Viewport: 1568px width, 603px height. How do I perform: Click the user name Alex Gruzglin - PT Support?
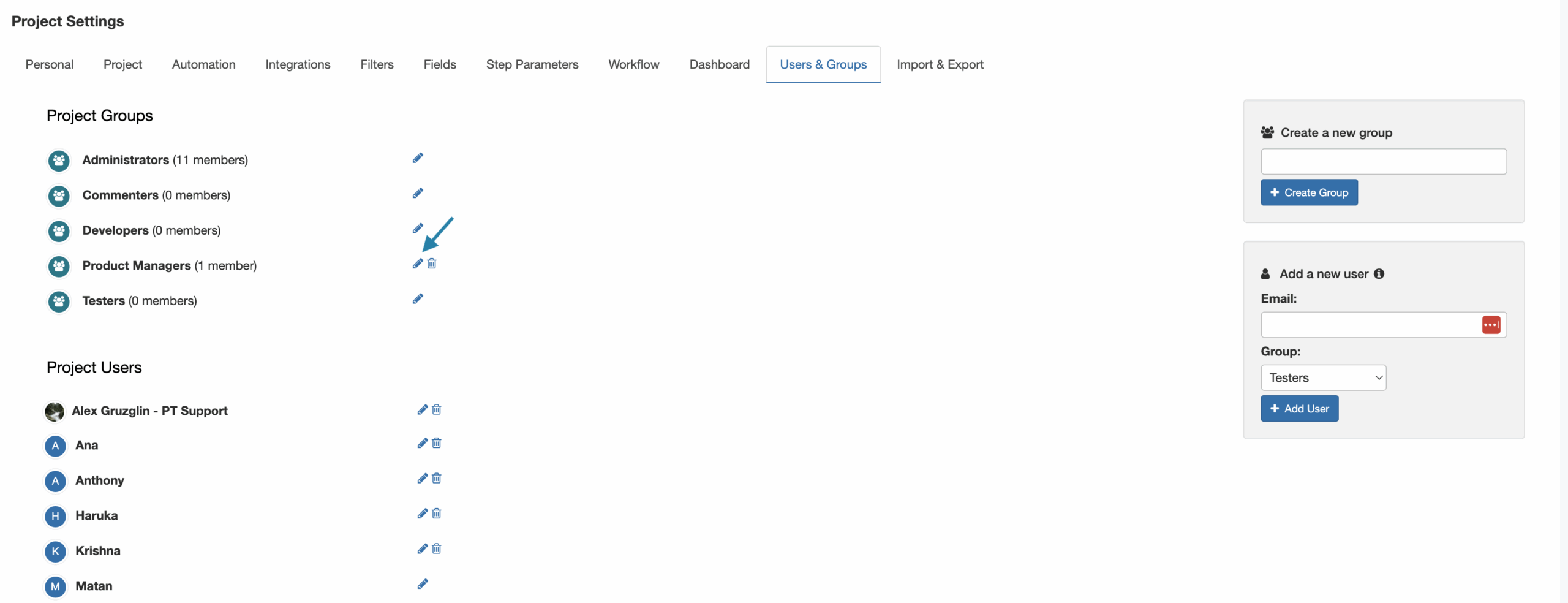(150, 411)
